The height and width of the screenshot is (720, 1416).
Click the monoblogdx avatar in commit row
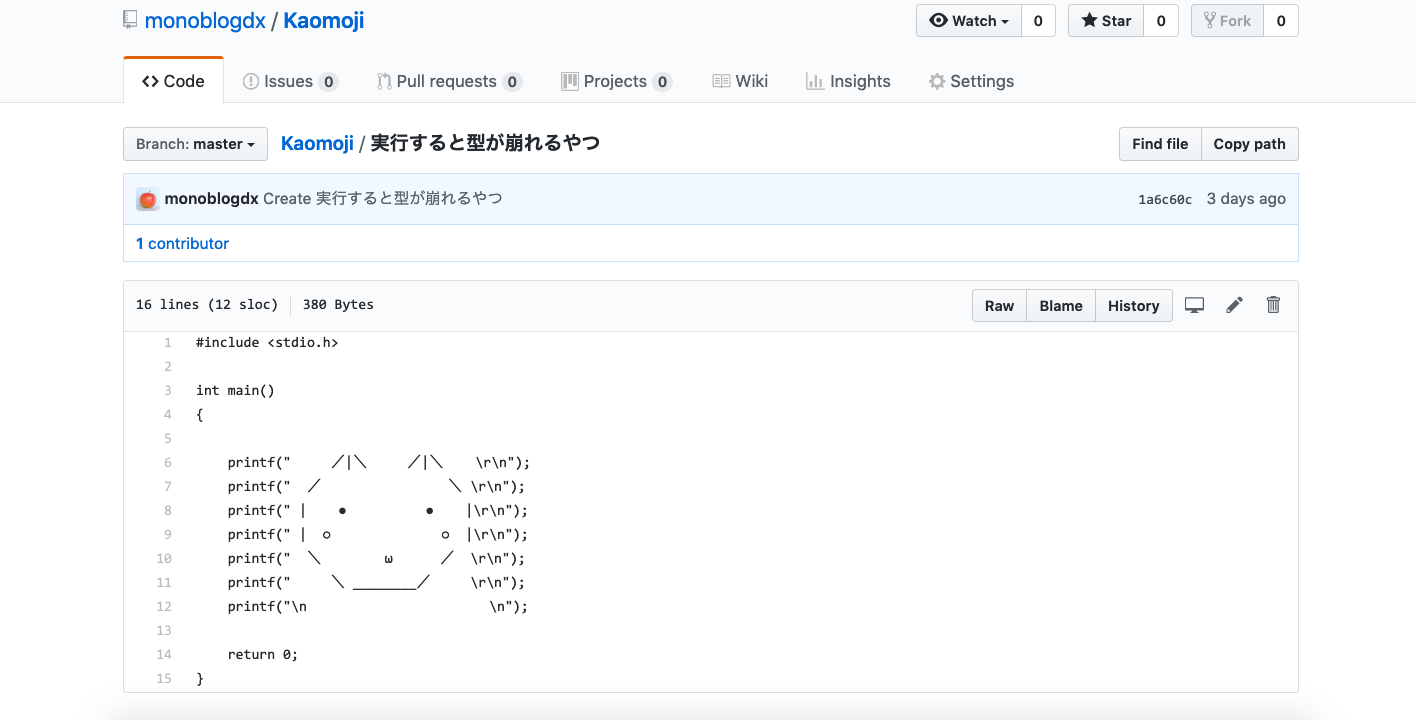[147, 199]
